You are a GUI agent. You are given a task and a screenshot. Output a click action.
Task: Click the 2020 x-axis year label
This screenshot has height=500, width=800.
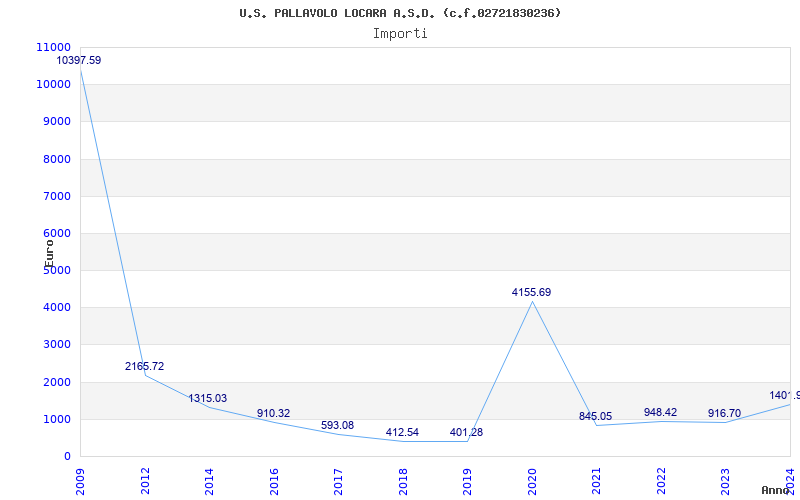click(x=532, y=481)
